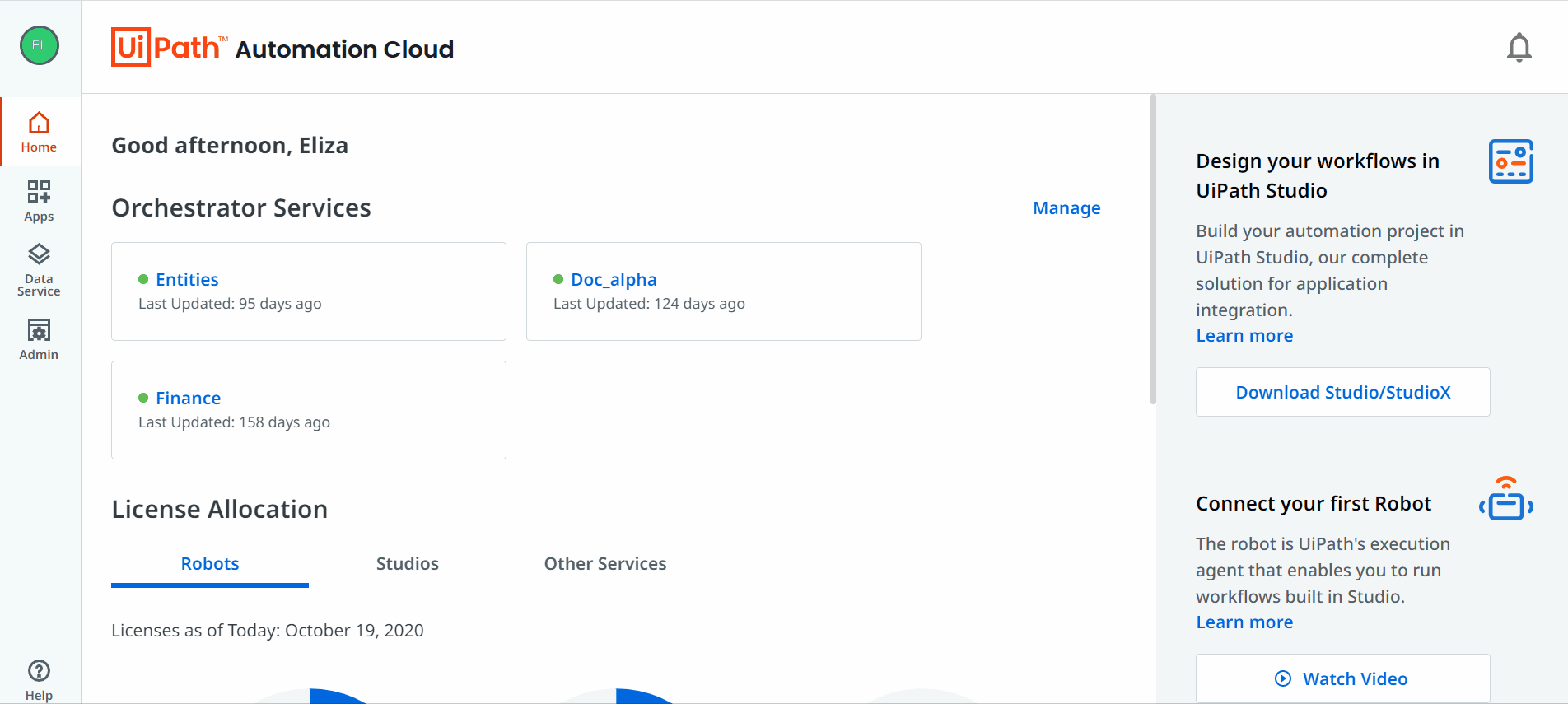1568x704 pixels.
Task: Click the Robot illustration icon
Action: [x=1506, y=499]
